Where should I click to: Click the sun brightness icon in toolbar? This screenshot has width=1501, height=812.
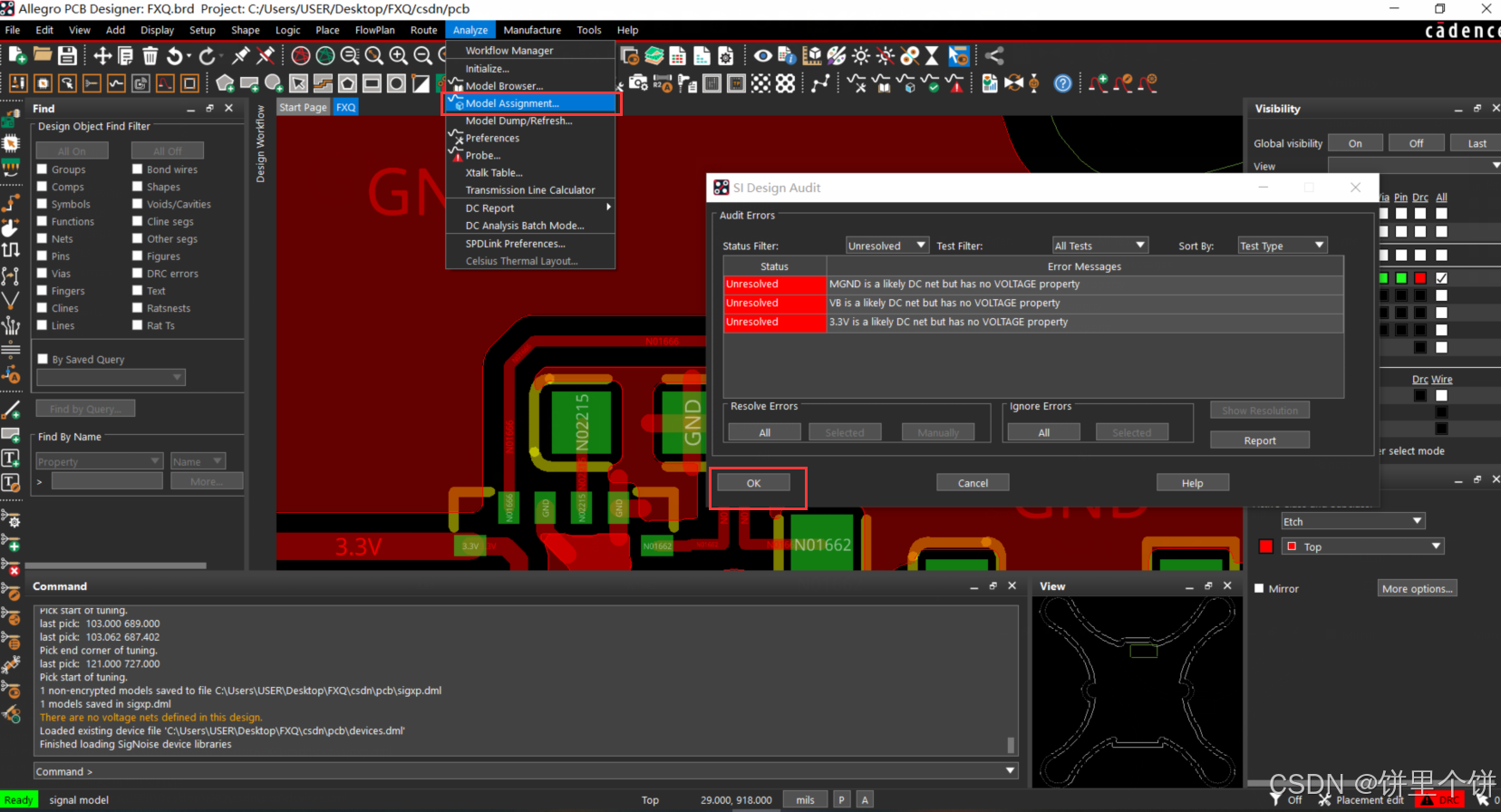pyautogui.click(x=860, y=55)
